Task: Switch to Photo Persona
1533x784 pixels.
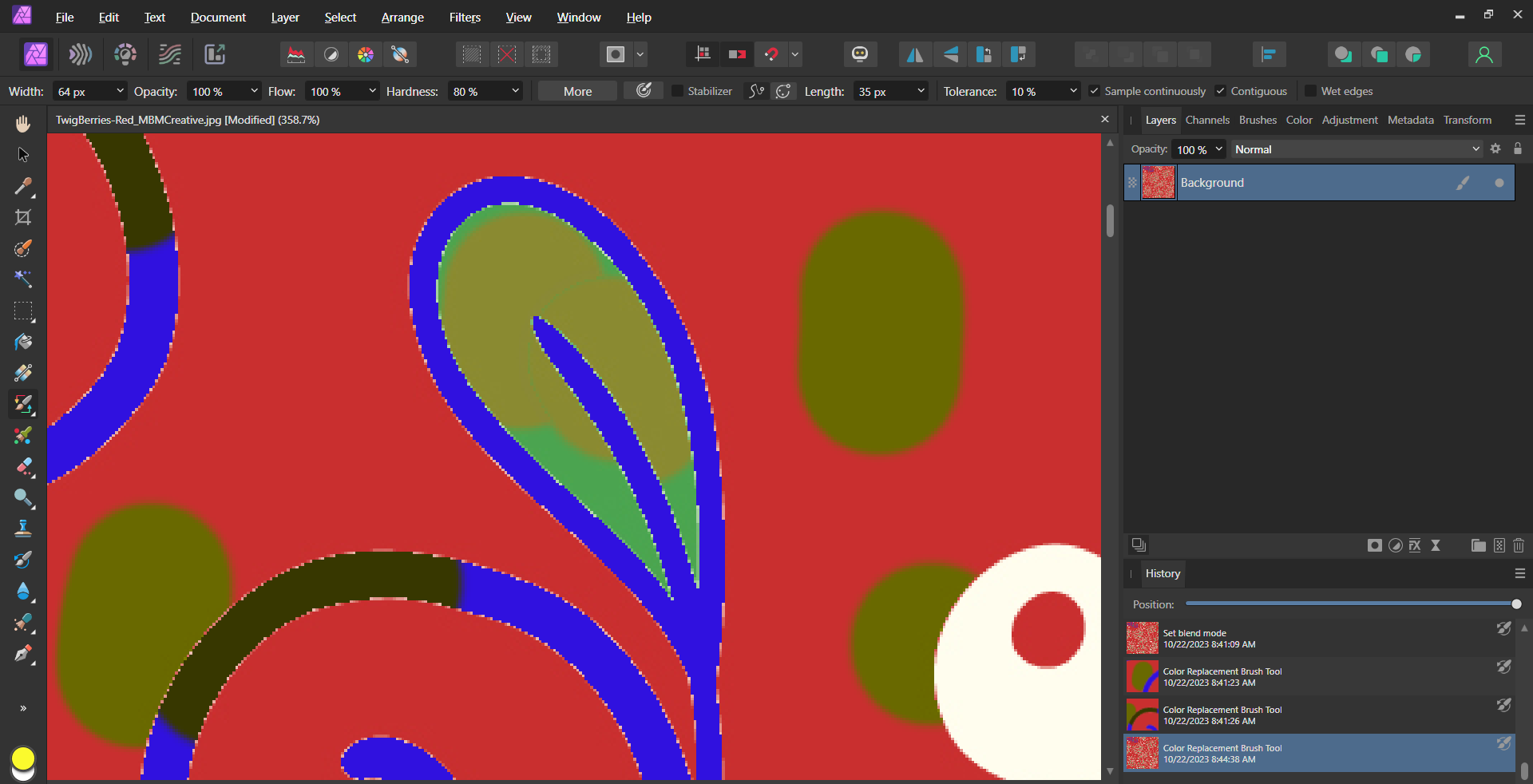Action: point(36,54)
